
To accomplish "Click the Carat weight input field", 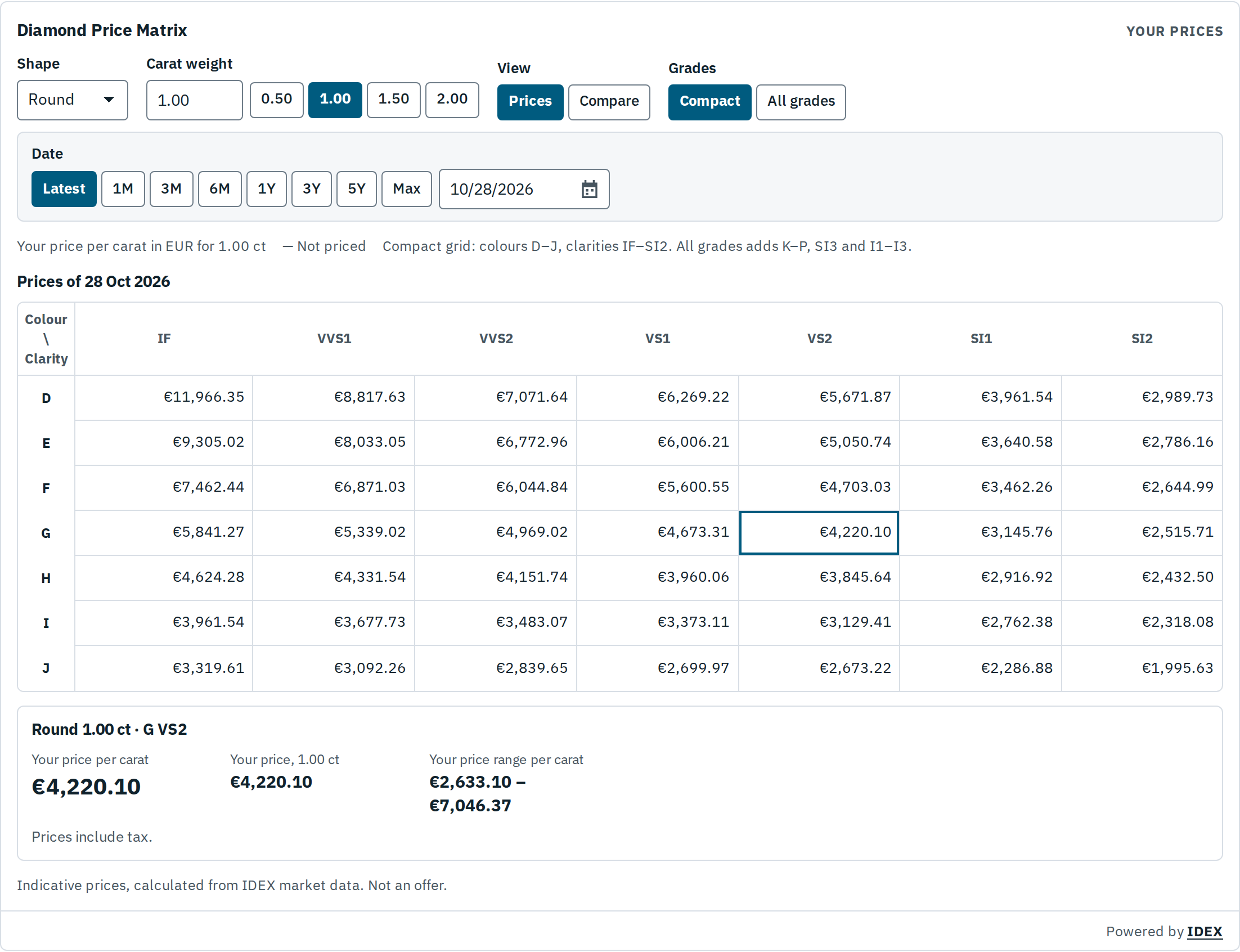I will click(194, 100).
